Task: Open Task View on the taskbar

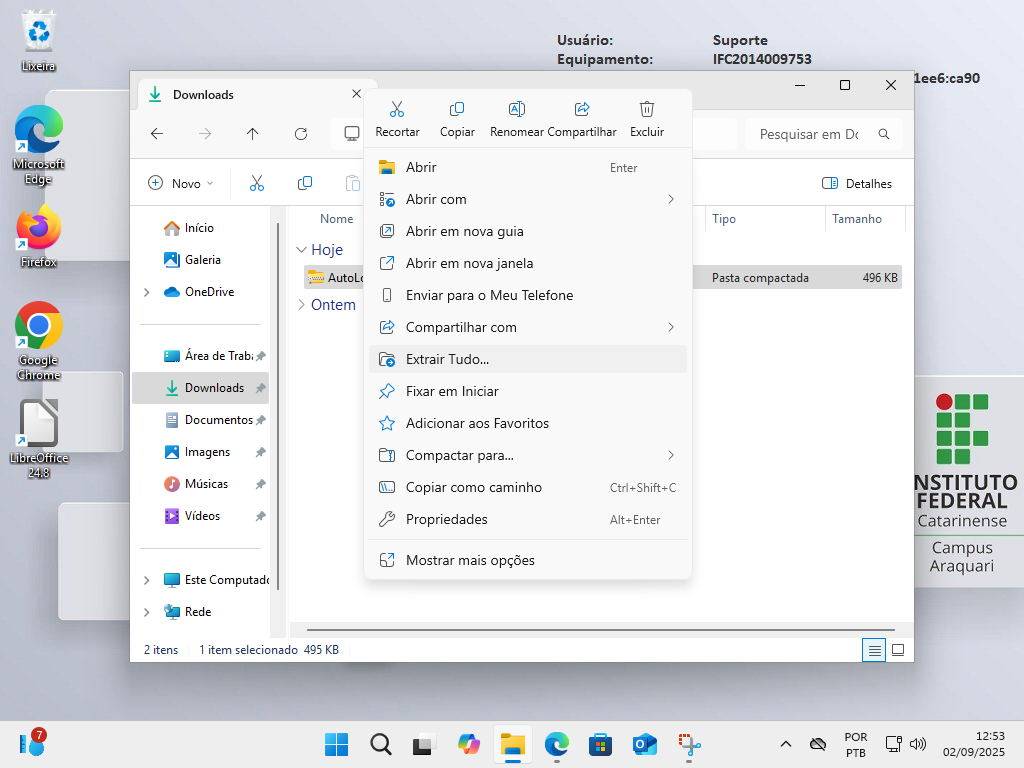Action: pyautogui.click(x=424, y=744)
